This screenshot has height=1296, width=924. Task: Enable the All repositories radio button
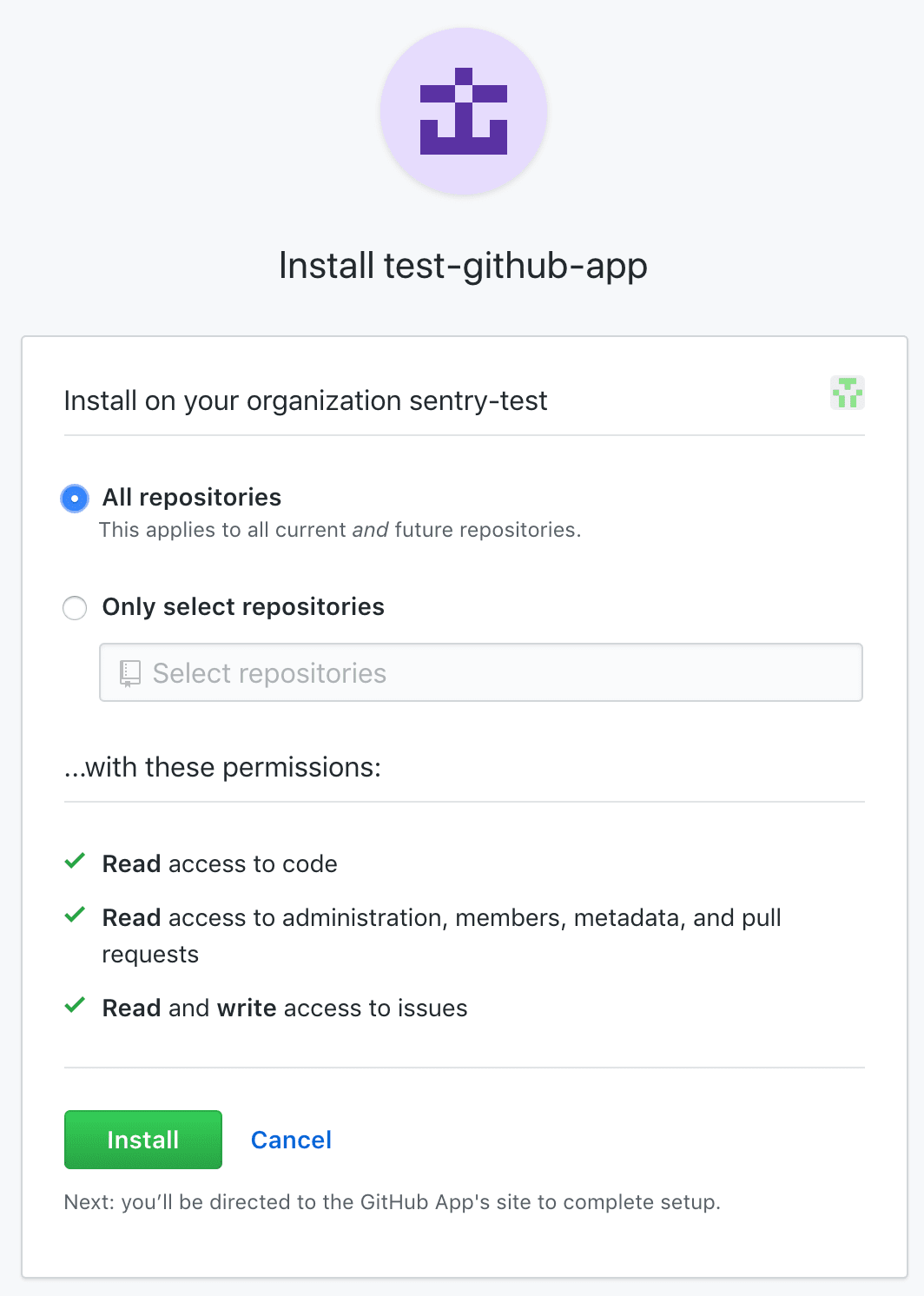coord(75,498)
